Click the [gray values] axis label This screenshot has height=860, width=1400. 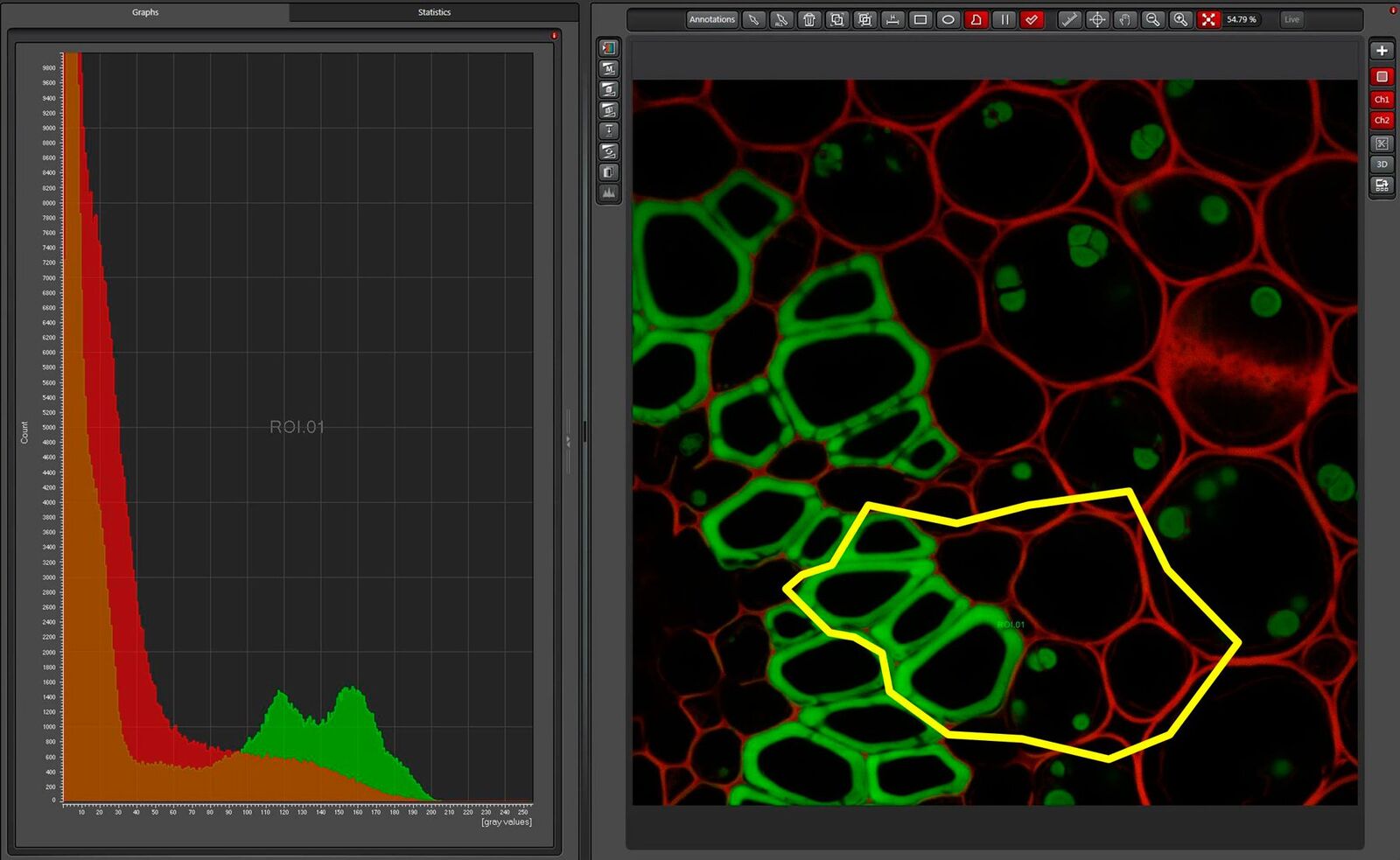click(x=507, y=822)
